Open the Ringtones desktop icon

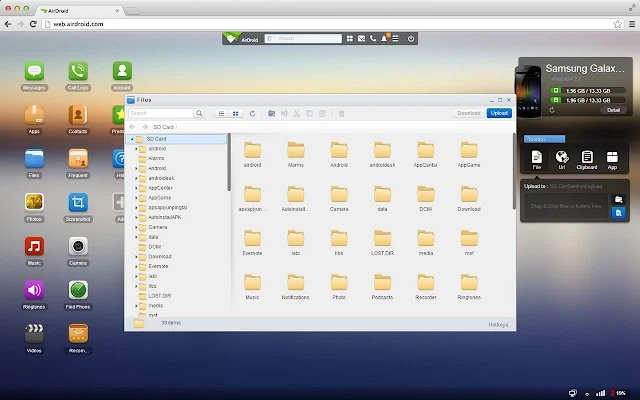[34, 290]
